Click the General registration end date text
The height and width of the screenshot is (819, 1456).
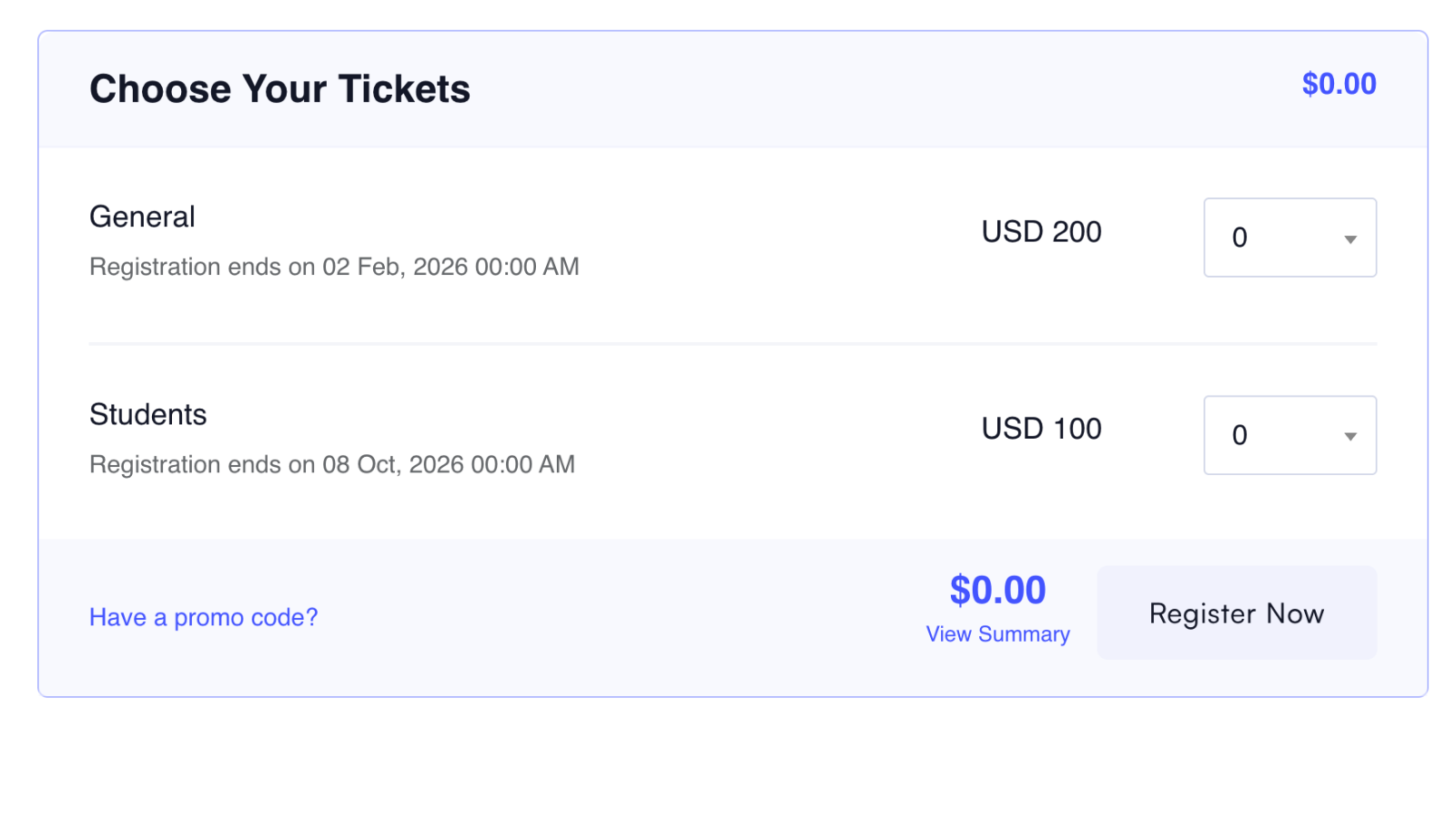(334, 267)
